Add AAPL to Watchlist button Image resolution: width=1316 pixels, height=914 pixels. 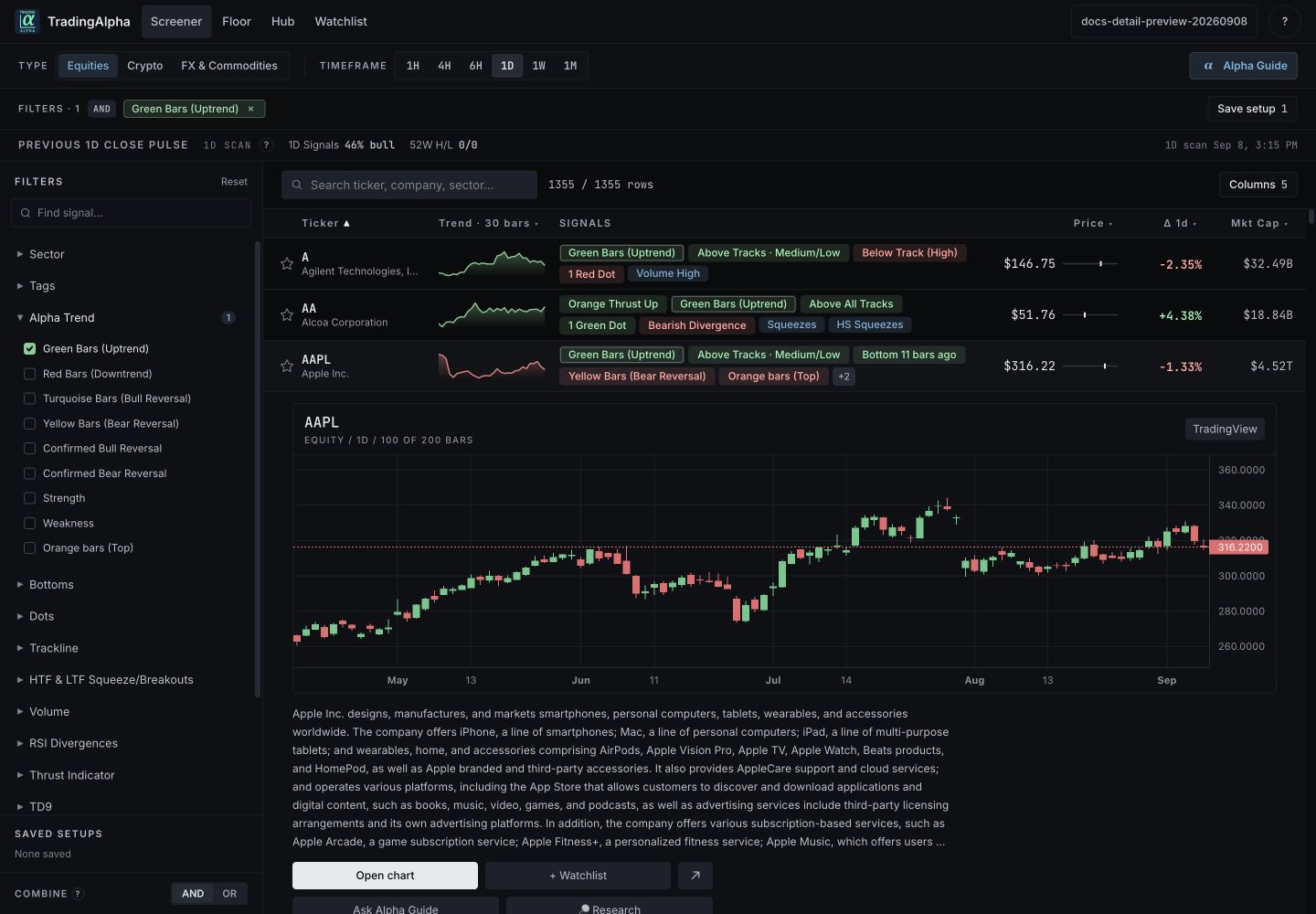[x=578, y=876]
